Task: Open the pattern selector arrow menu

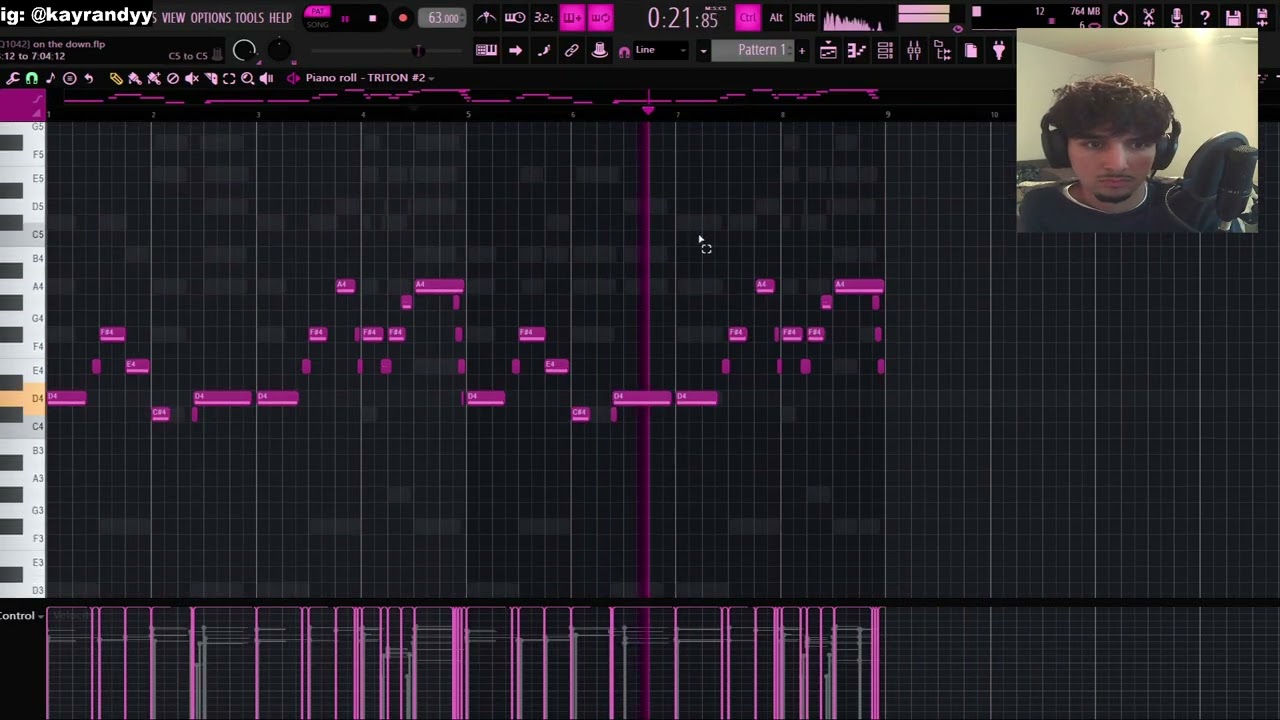Action: tap(703, 50)
